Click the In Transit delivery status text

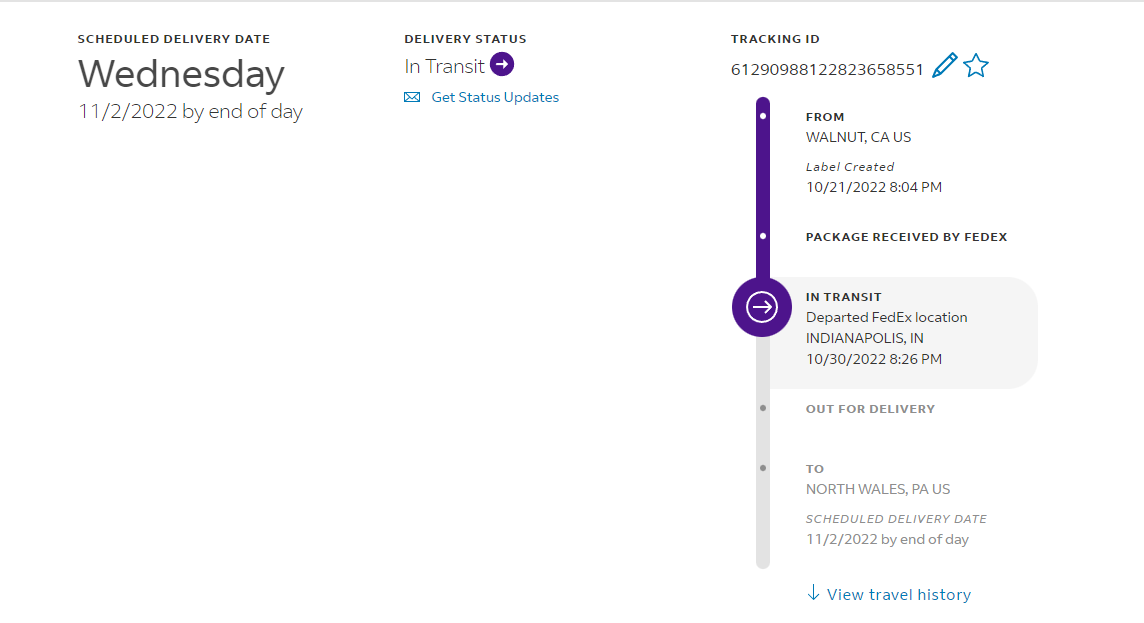444,67
